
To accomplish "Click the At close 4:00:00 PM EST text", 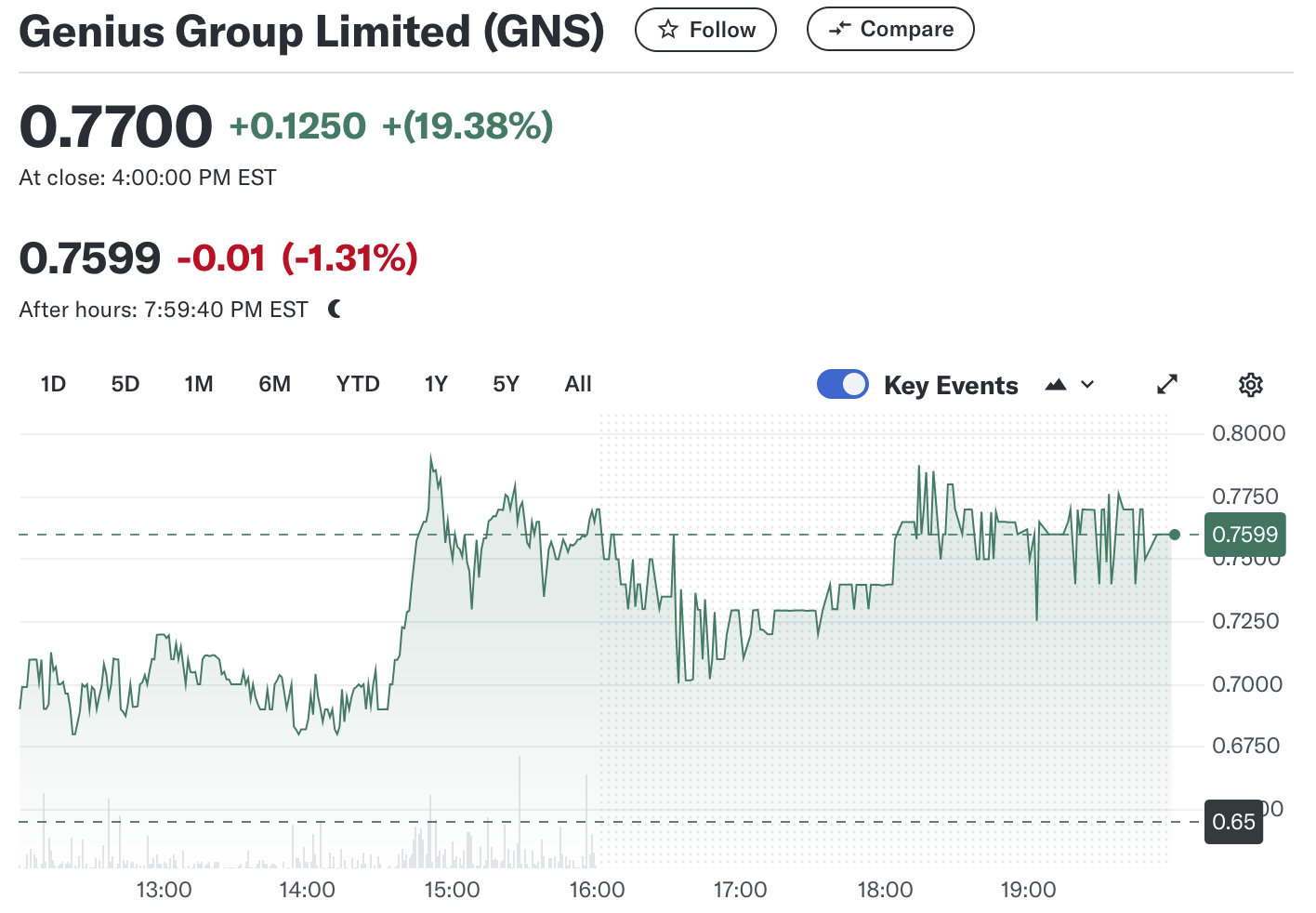I will click(x=148, y=178).
